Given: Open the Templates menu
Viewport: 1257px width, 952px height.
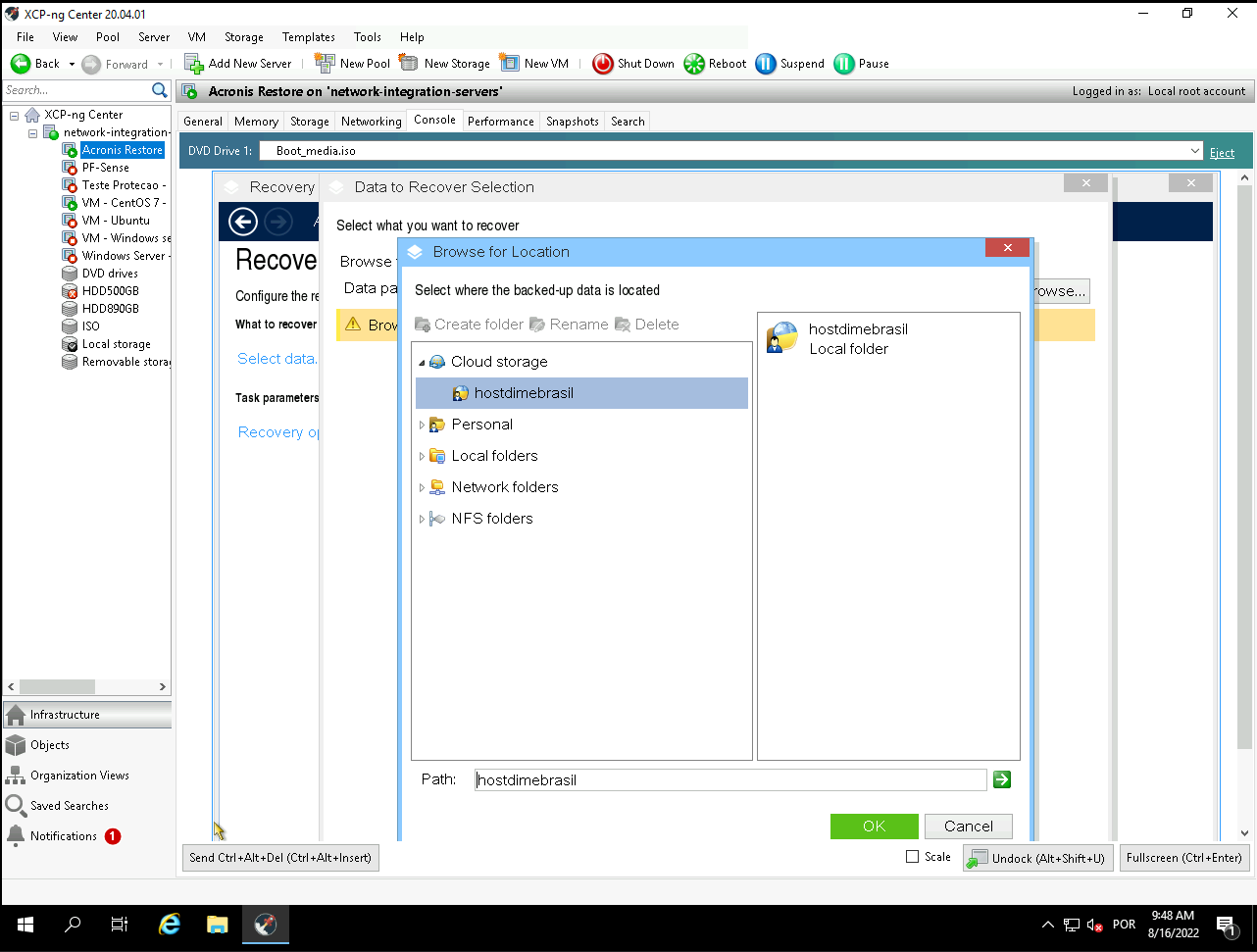Looking at the screenshot, I should click(x=309, y=37).
